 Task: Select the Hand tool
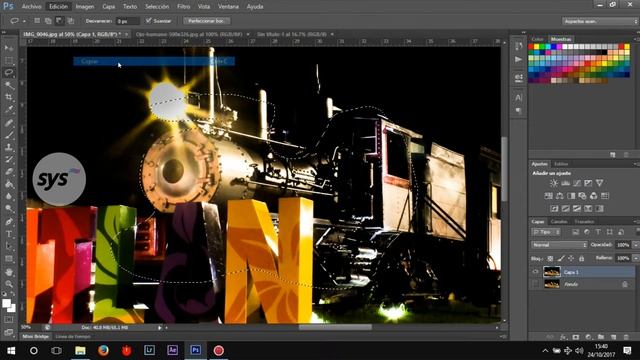click(x=9, y=272)
